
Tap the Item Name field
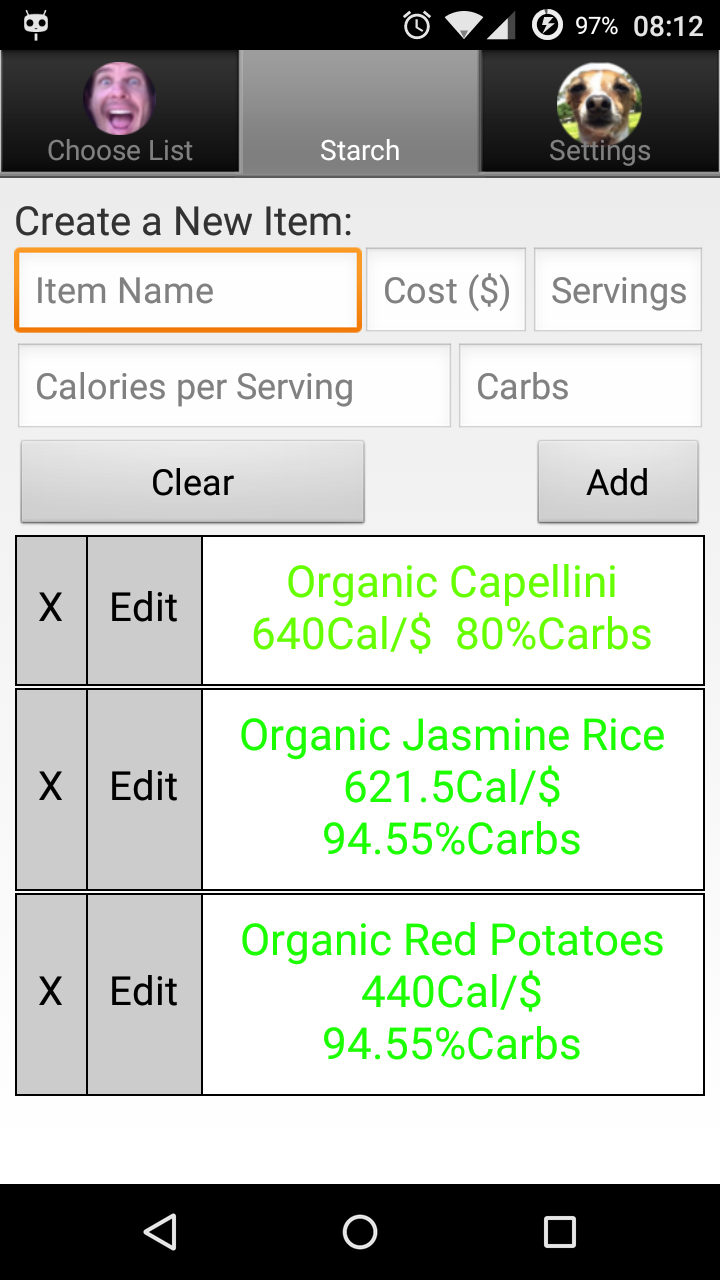[x=188, y=290]
